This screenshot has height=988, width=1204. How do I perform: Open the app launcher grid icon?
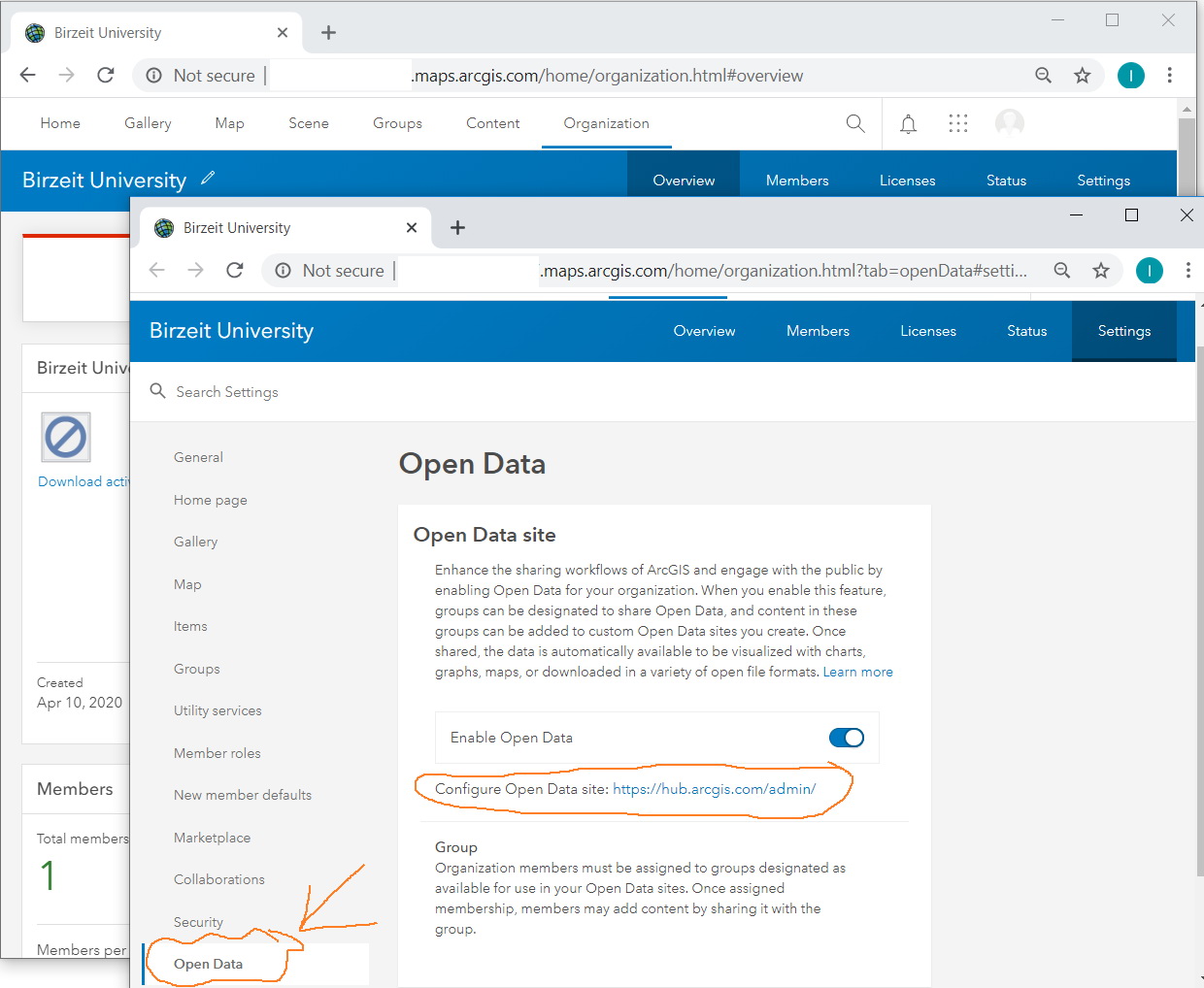pos(958,123)
